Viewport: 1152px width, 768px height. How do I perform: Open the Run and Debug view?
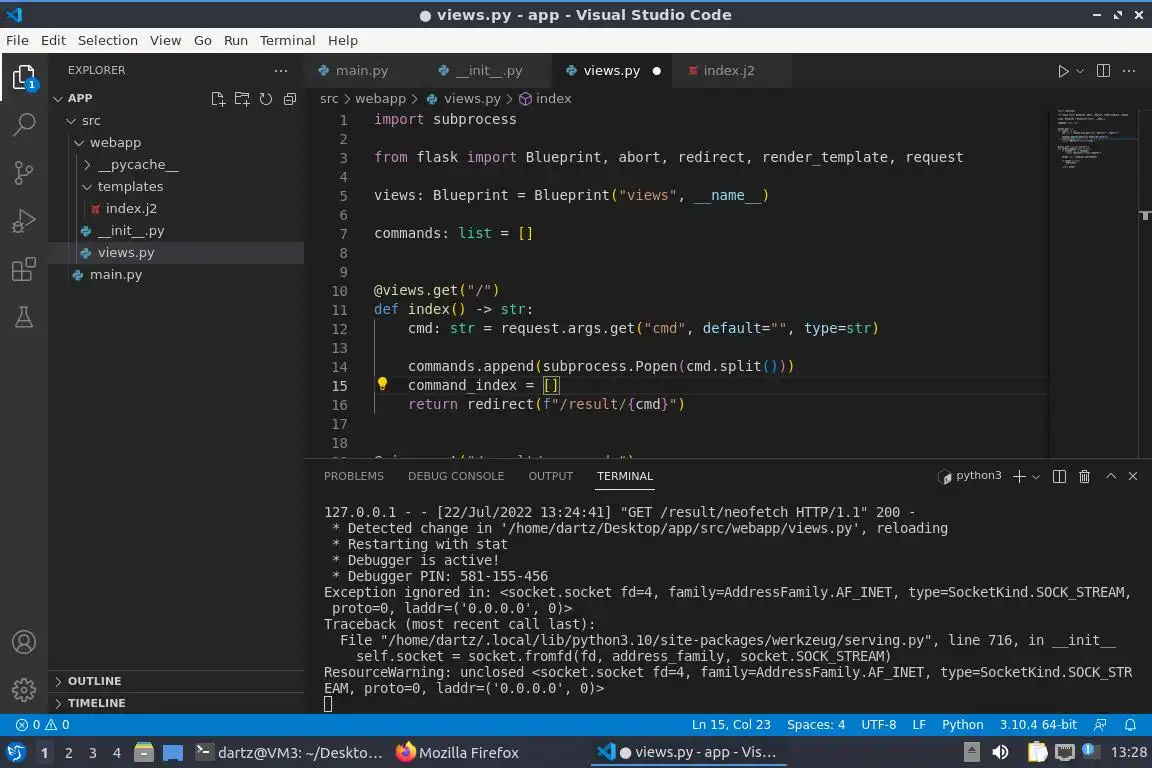(24, 220)
